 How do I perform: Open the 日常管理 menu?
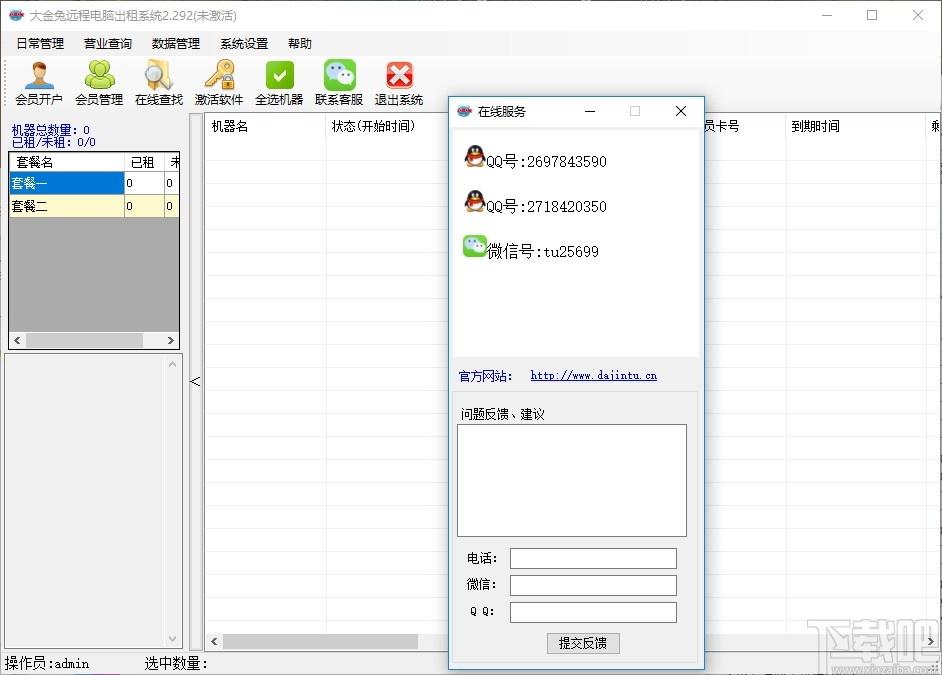click(x=40, y=43)
